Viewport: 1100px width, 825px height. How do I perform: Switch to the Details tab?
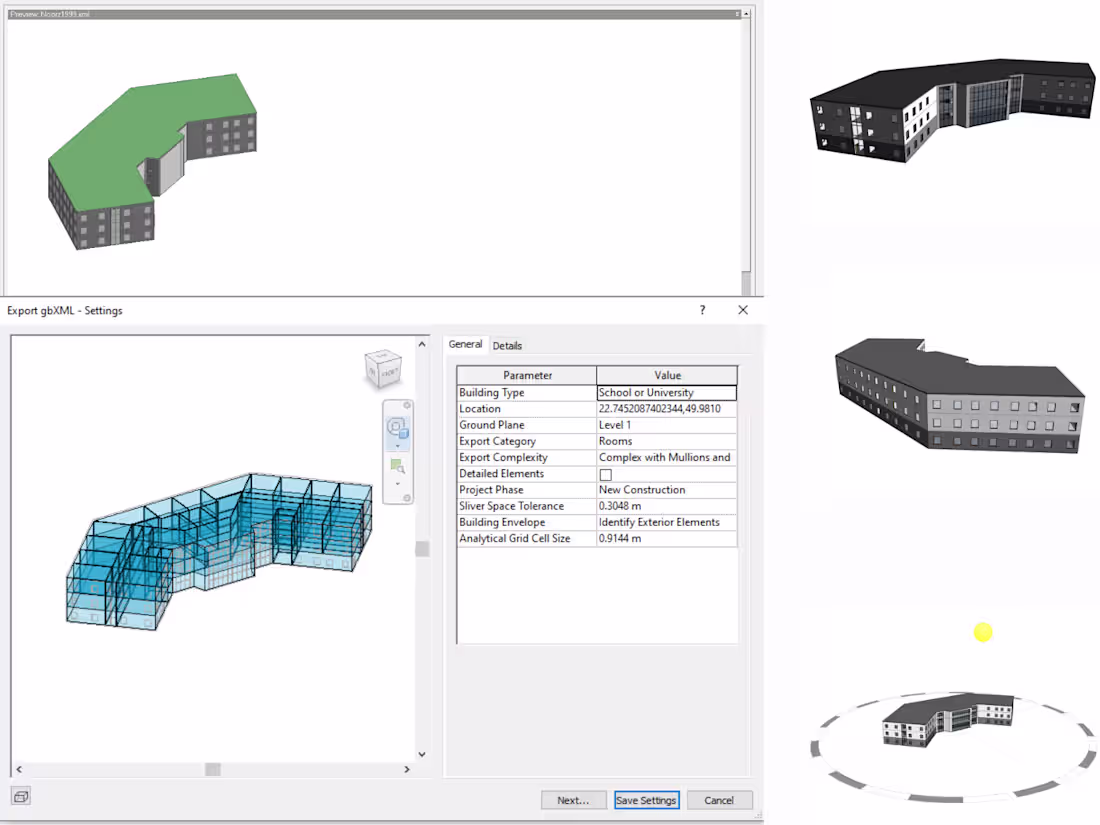(507, 345)
